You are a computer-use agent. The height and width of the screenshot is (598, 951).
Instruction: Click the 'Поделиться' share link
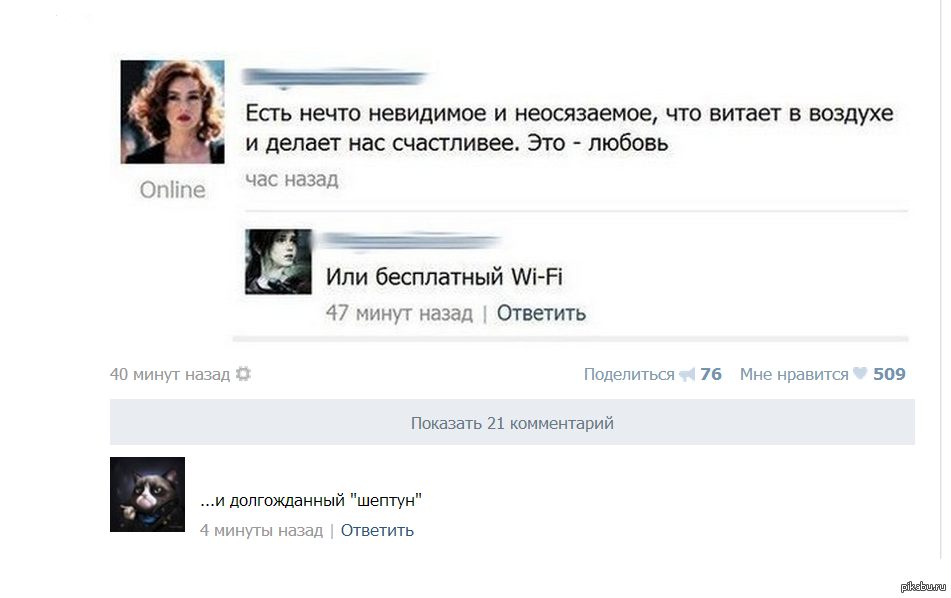[629, 374]
